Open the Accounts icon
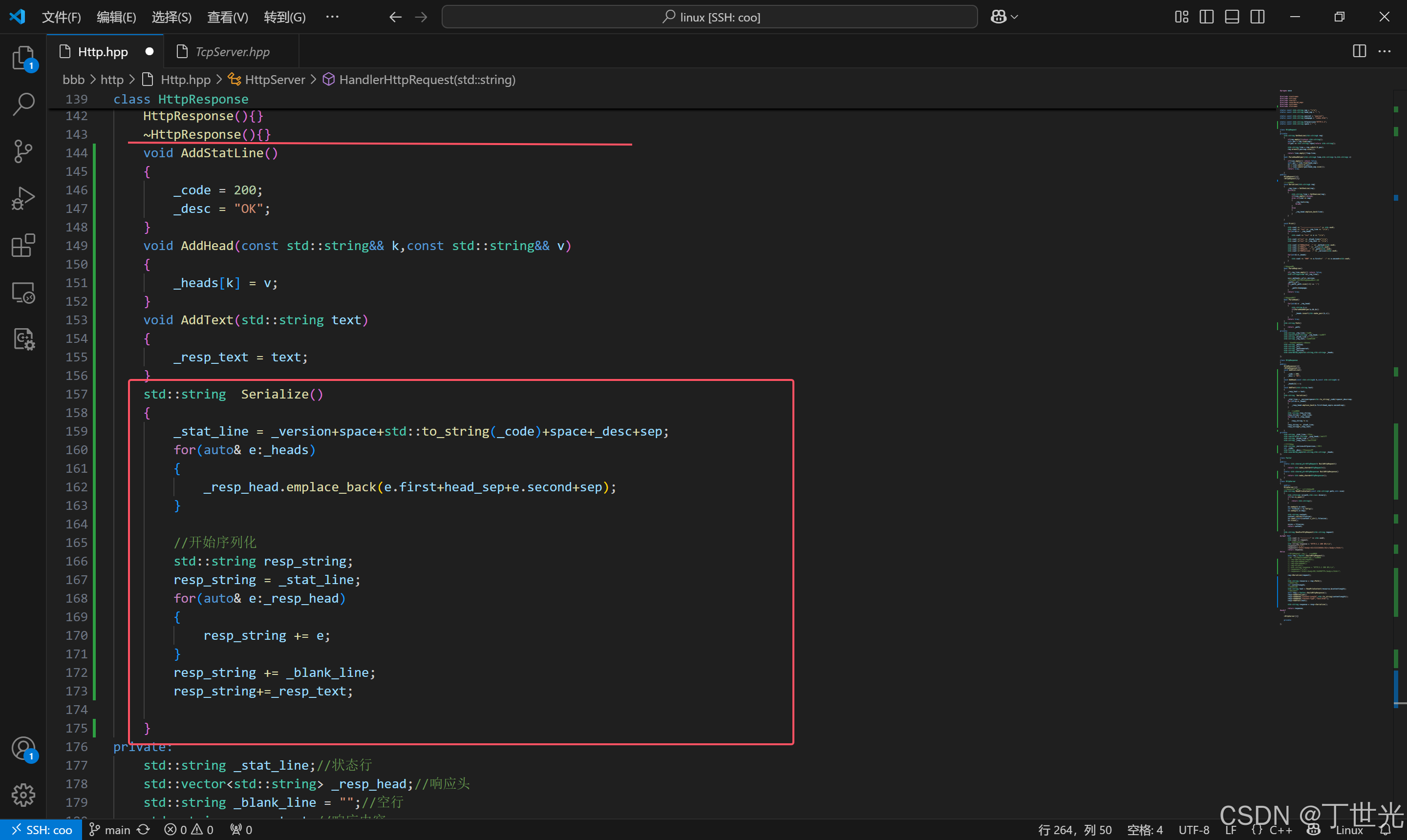 coord(23,749)
